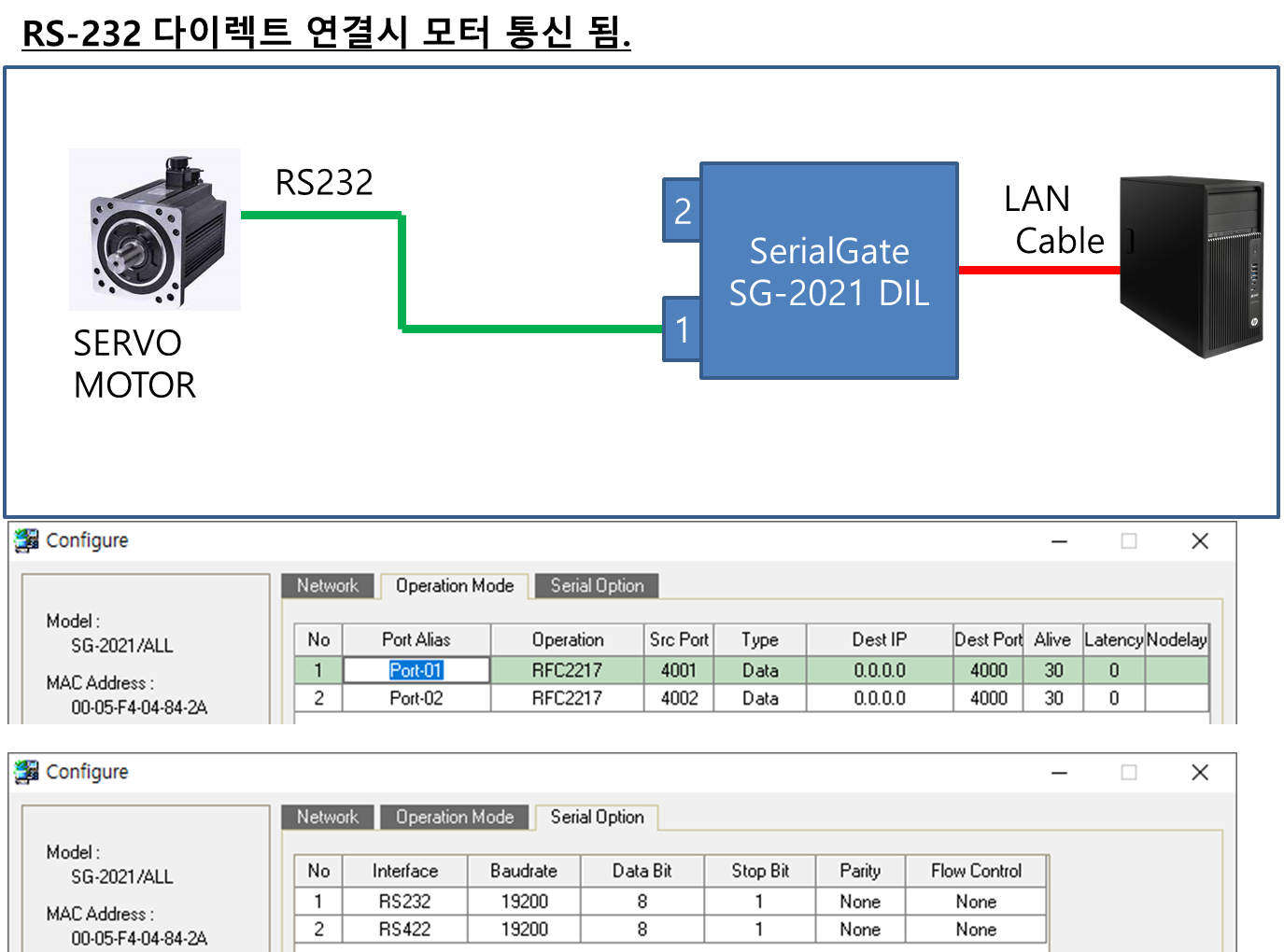Click Parity None in RS232 row
The width and height of the screenshot is (1284, 952).
860,902
